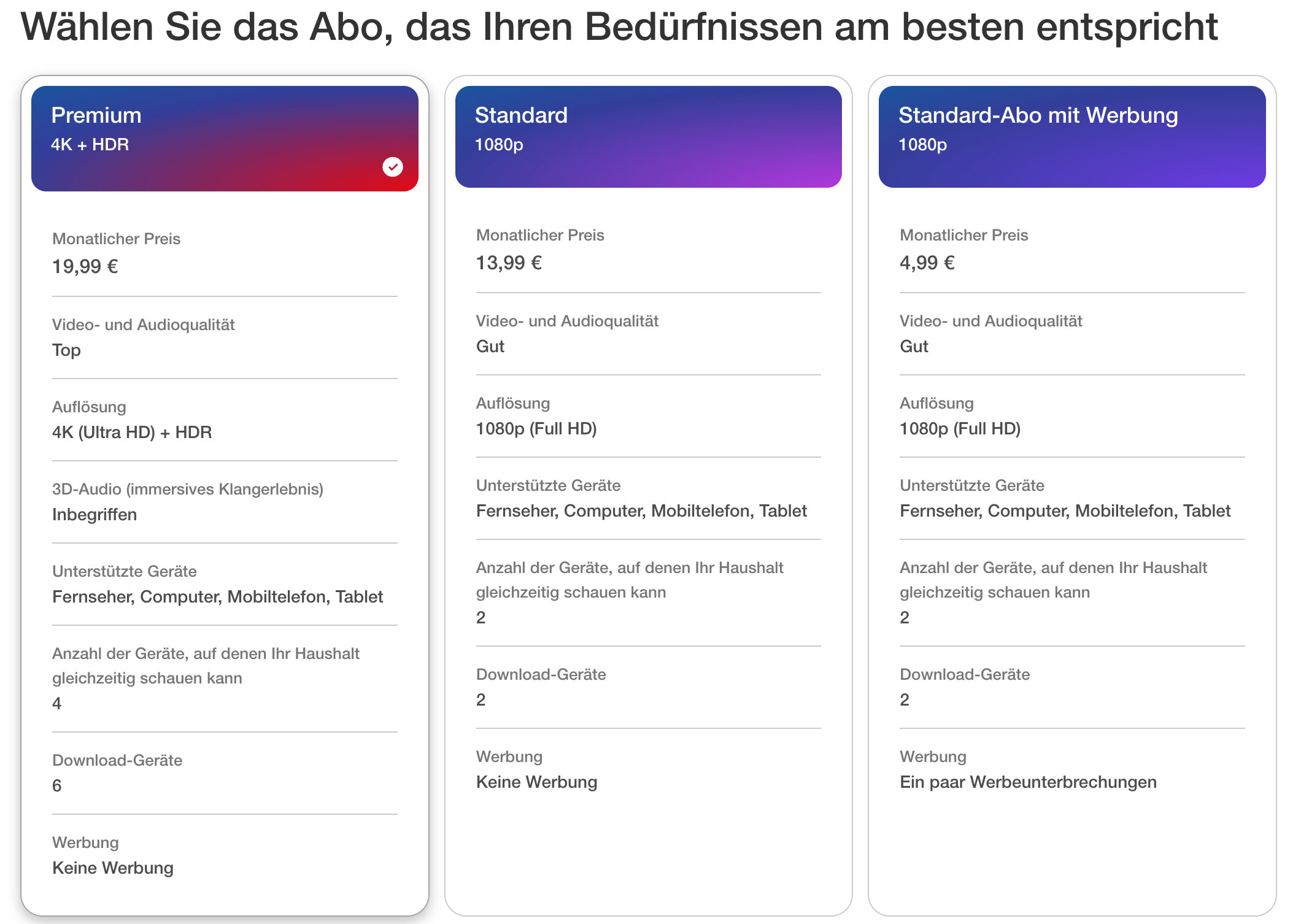1301x924 pixels.
Task: Click the Premium plan title text
Action: [96, 115]
